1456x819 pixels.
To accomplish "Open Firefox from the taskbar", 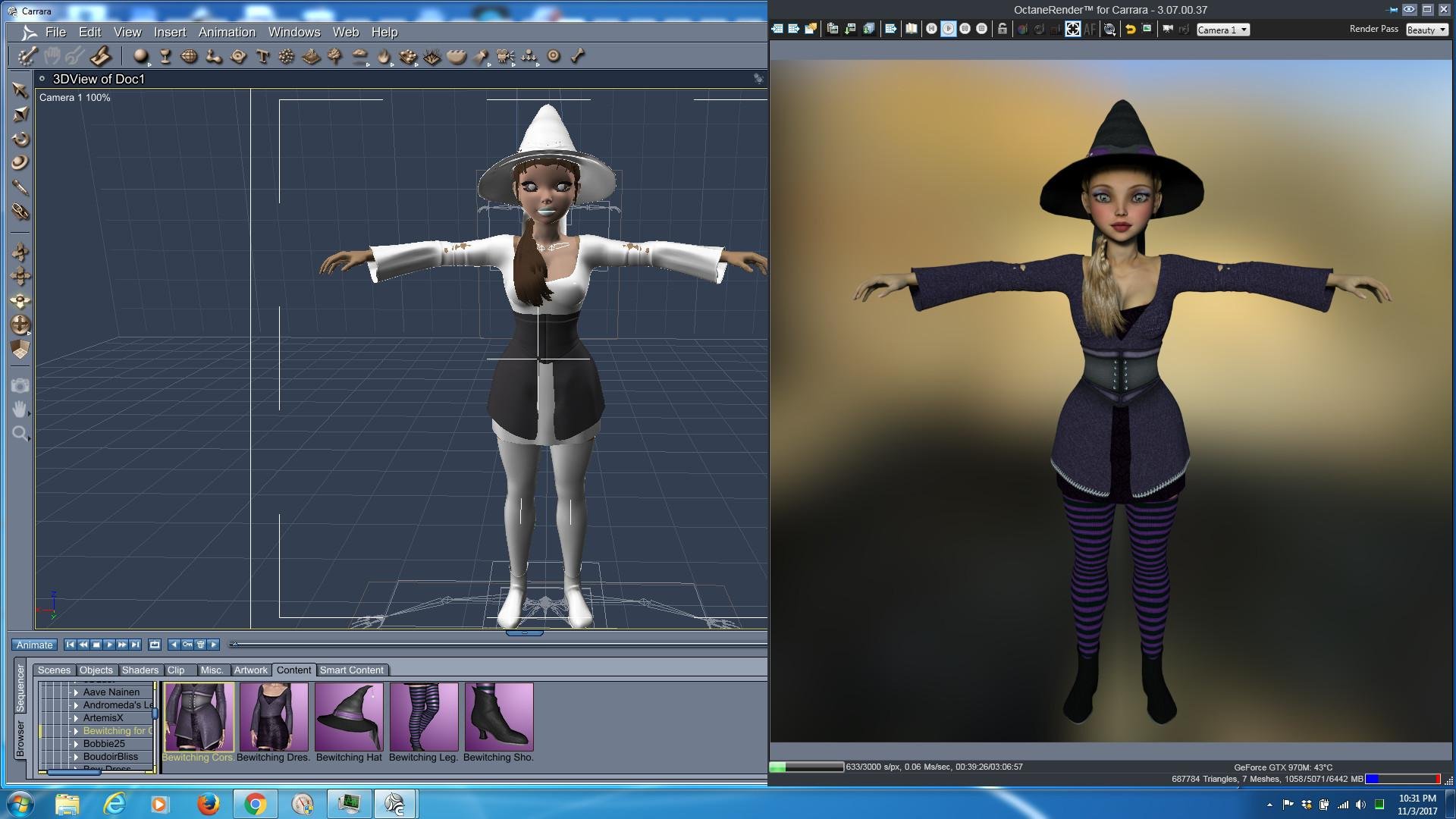I will 208,804.
